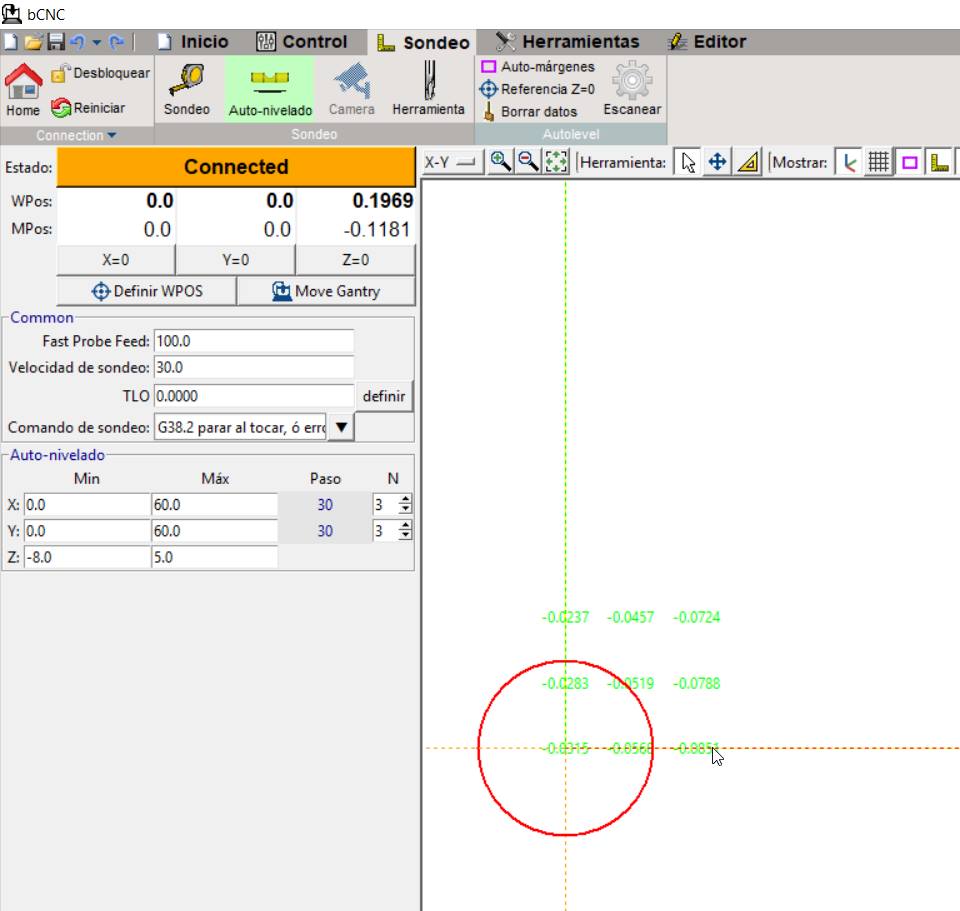960x911 pixels.
Task: Start a scan with the Escanear icon
Action: click(x=631, y=85)
